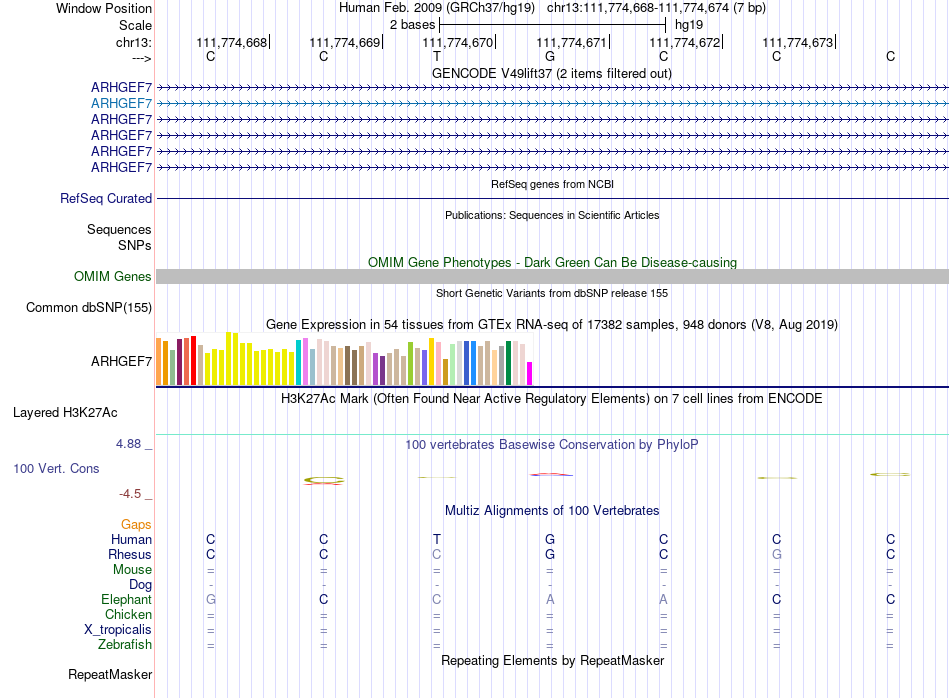
Task: Open Multiz Alignments of 100 Vertebrates title
Action: click(552, 511)
